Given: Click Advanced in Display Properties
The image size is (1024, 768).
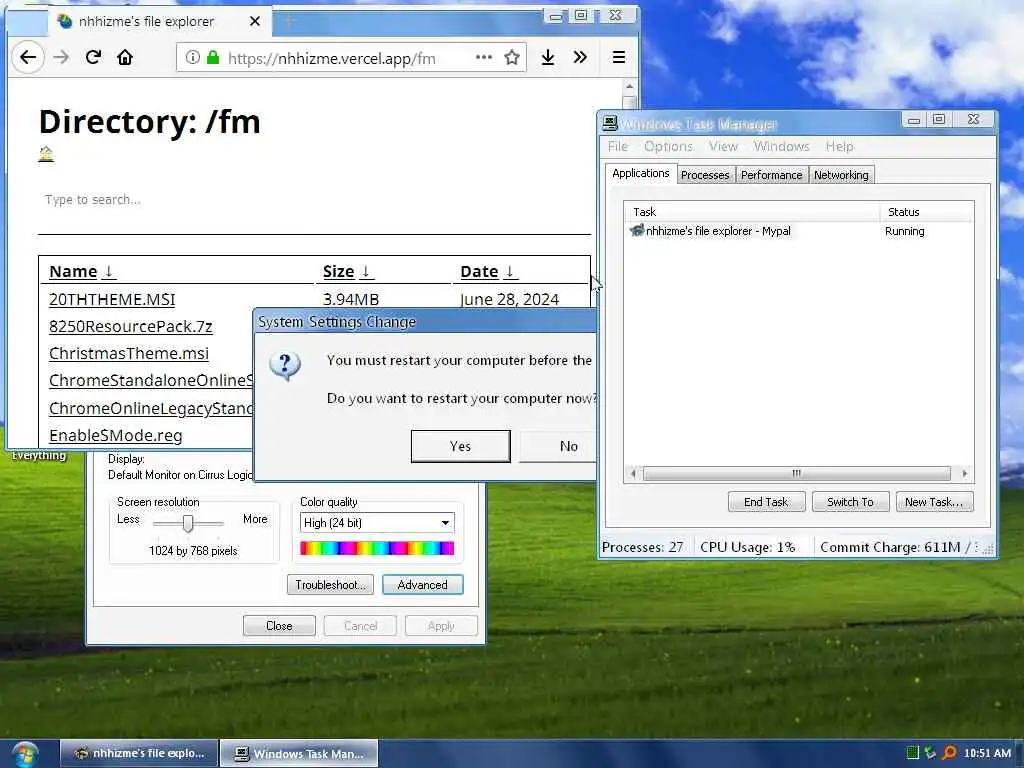Looking at the screenshot, I should click(423, 584).
